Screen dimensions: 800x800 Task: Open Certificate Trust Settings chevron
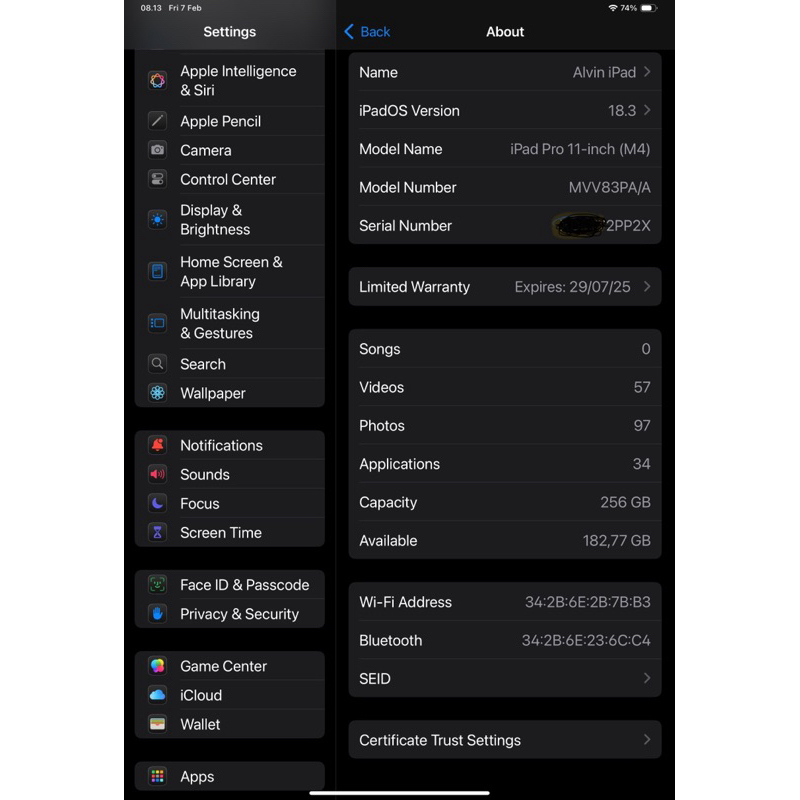coord(647,740)
